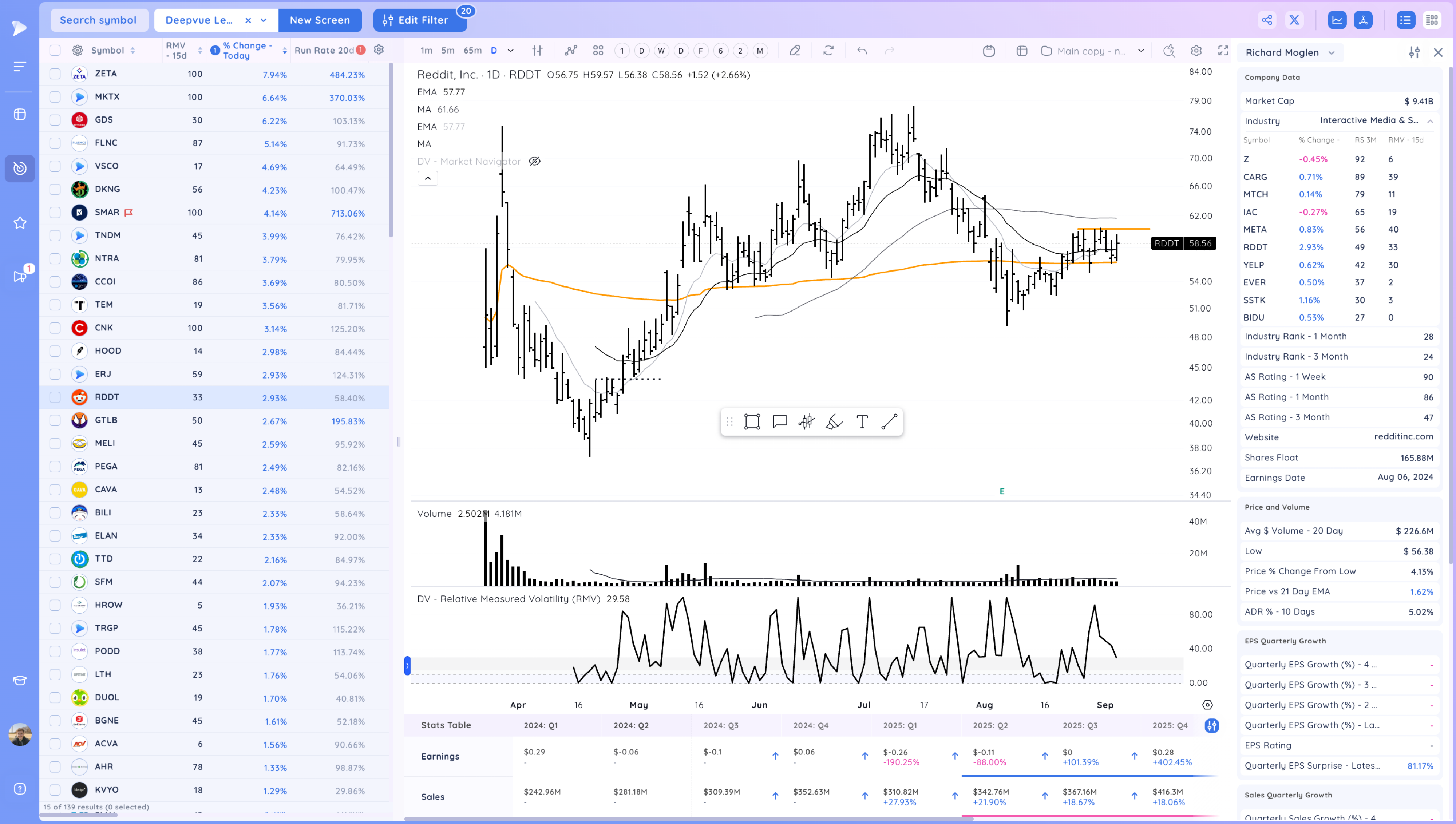This screenshot has width=1456, height=824.
Task: Open the Richard Moglen panel dropdown
Action: tap(1332, 53)
